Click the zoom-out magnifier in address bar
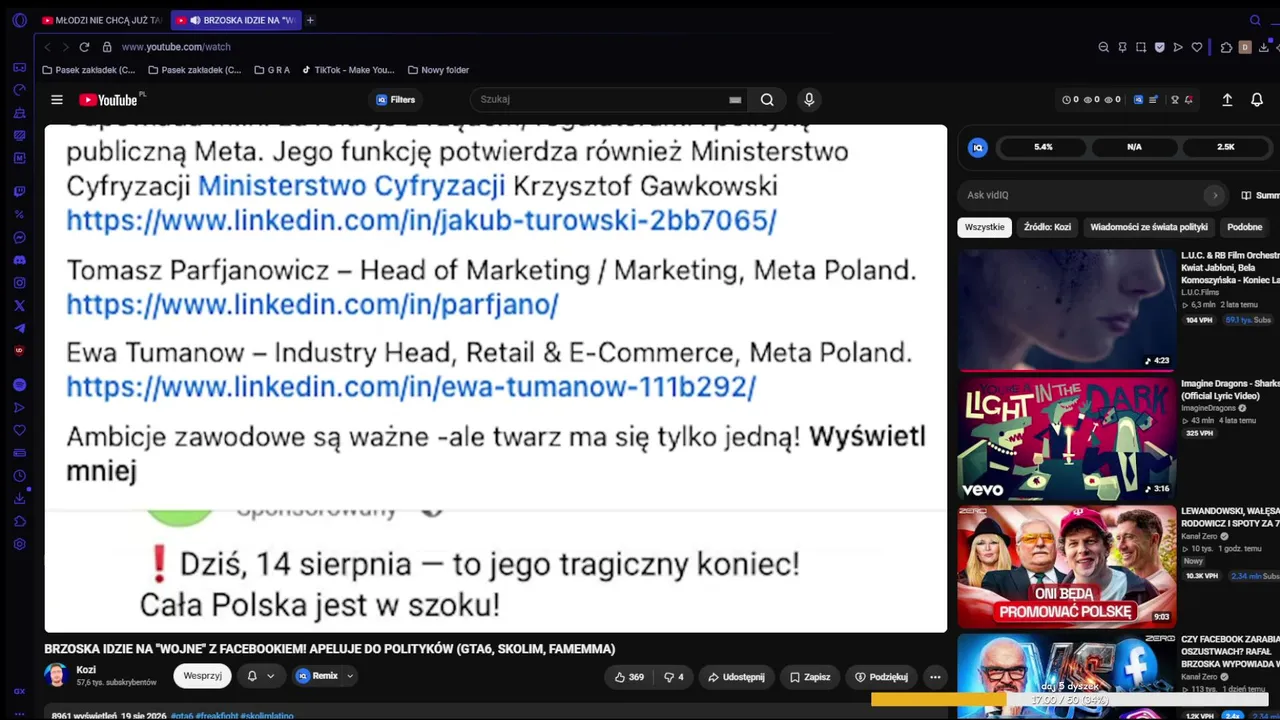This screenshot has width=1280, height=720. 1104,47
